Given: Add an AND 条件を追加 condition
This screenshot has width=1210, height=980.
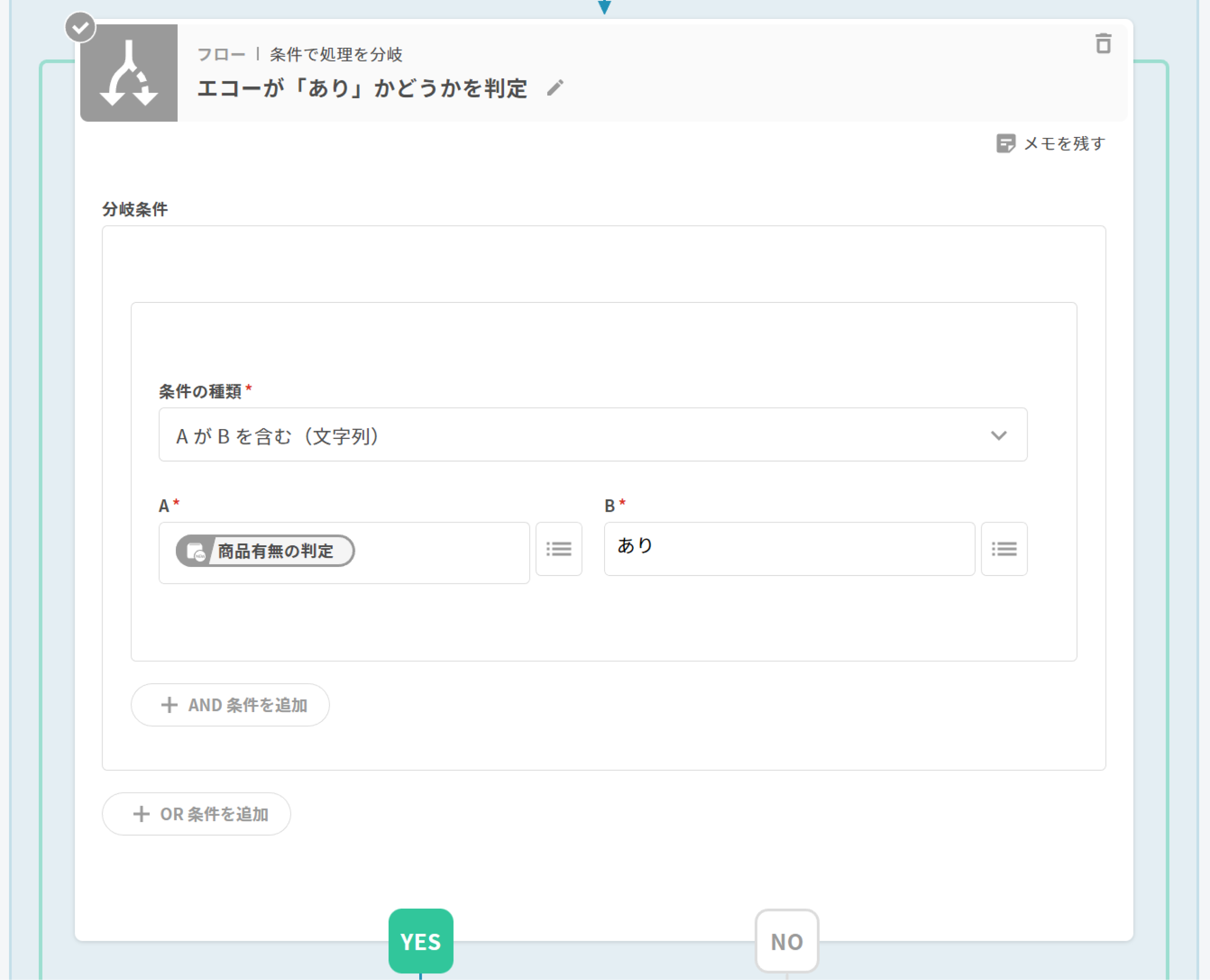Looking at the screenshot, I should (230, 705).
